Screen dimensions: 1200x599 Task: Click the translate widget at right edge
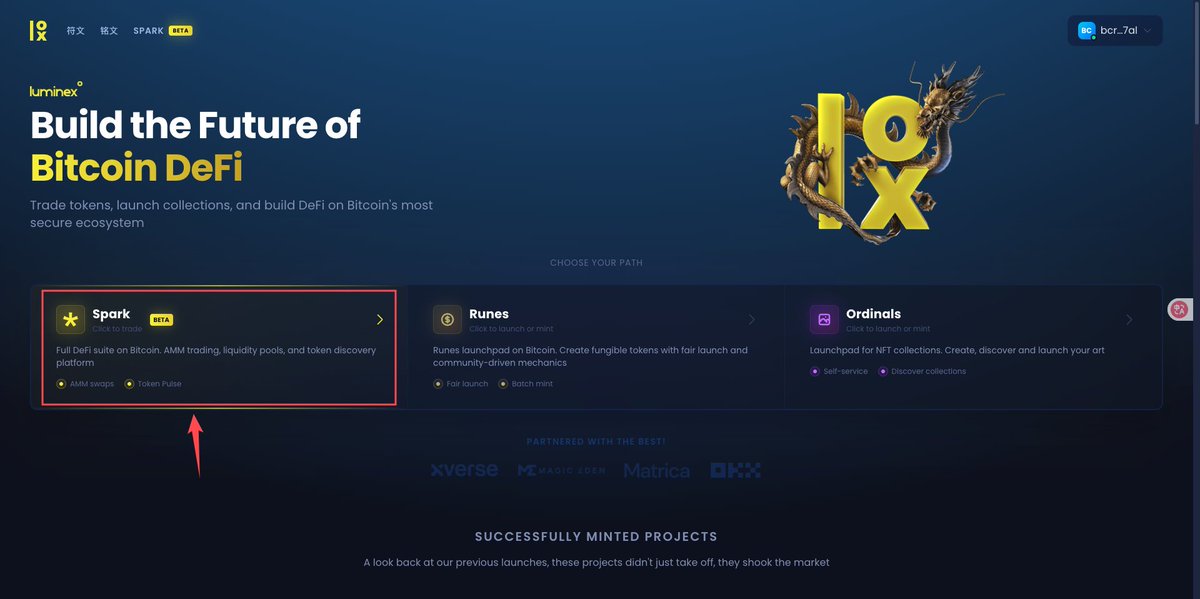pyautogui.click(x=1179, y=310)
